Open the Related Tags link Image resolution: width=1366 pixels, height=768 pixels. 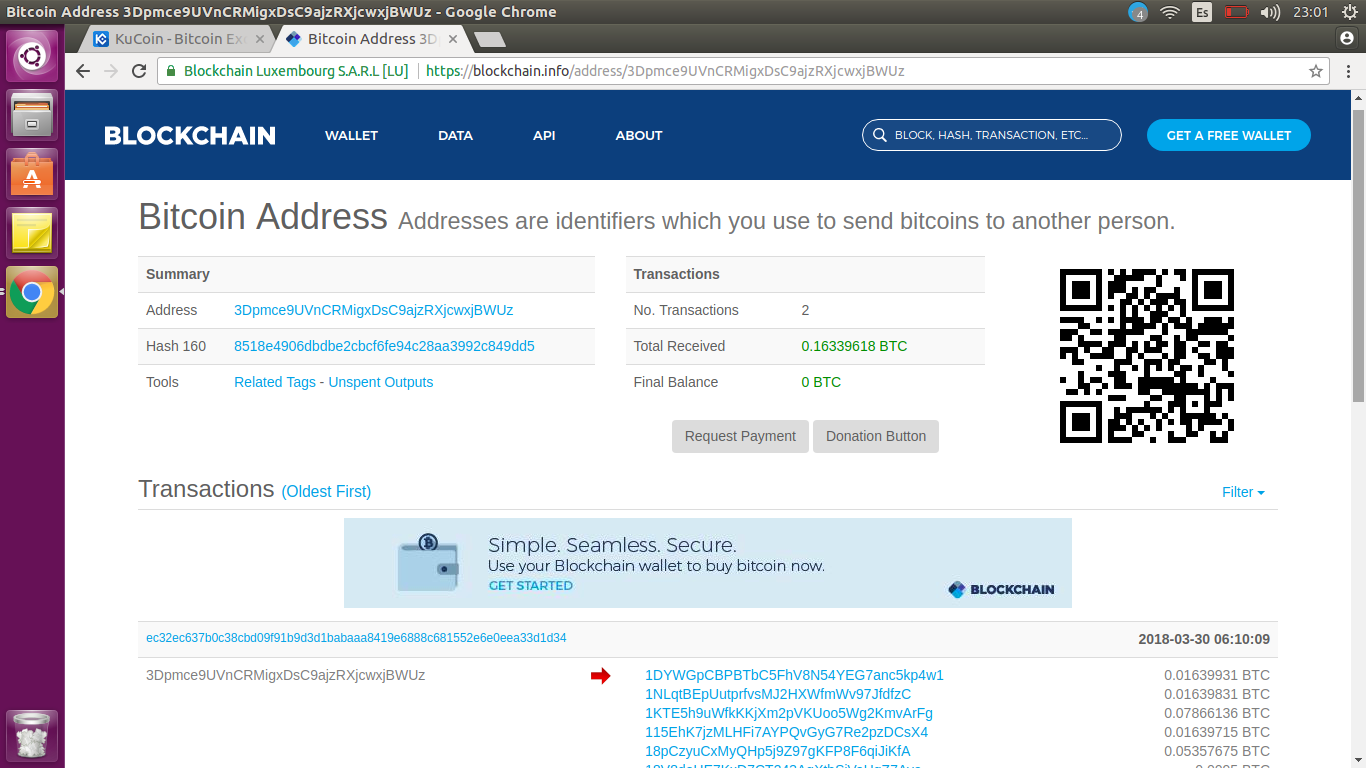(275, 382)
